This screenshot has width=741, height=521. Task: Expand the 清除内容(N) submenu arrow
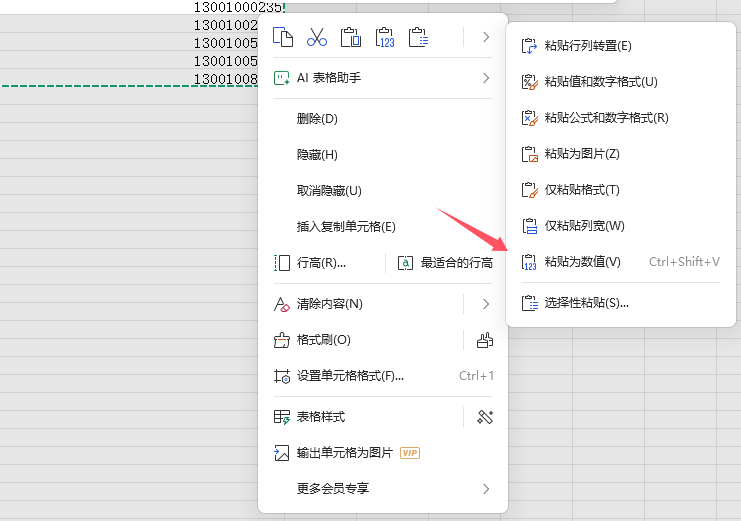(x=486, y=304)
